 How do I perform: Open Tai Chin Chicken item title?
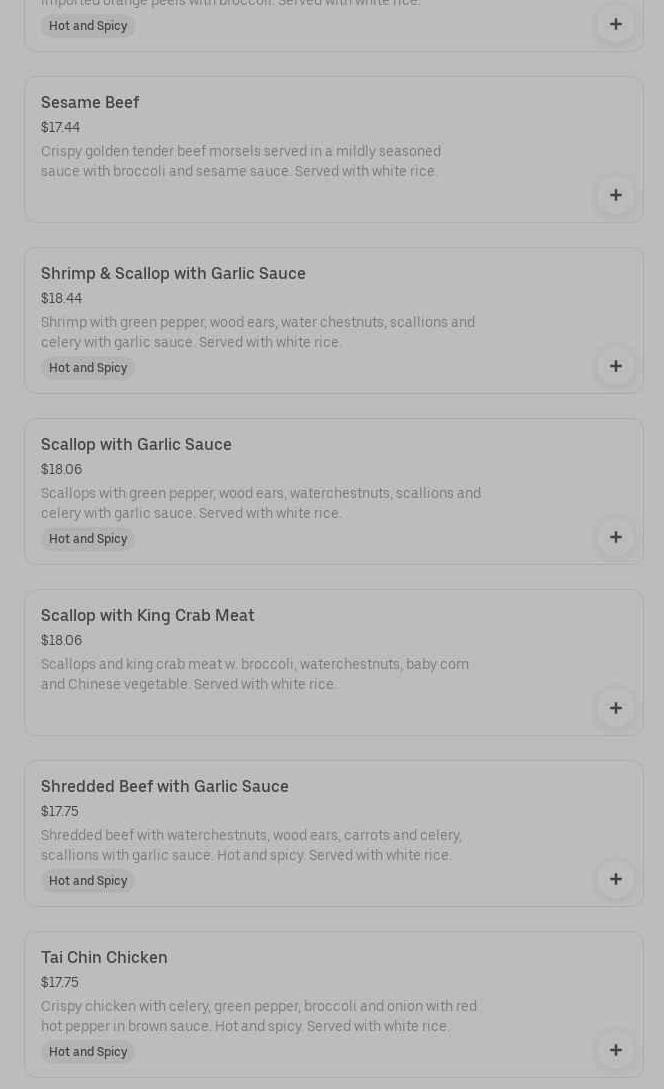pyautogui.click(x=104, y=957)
